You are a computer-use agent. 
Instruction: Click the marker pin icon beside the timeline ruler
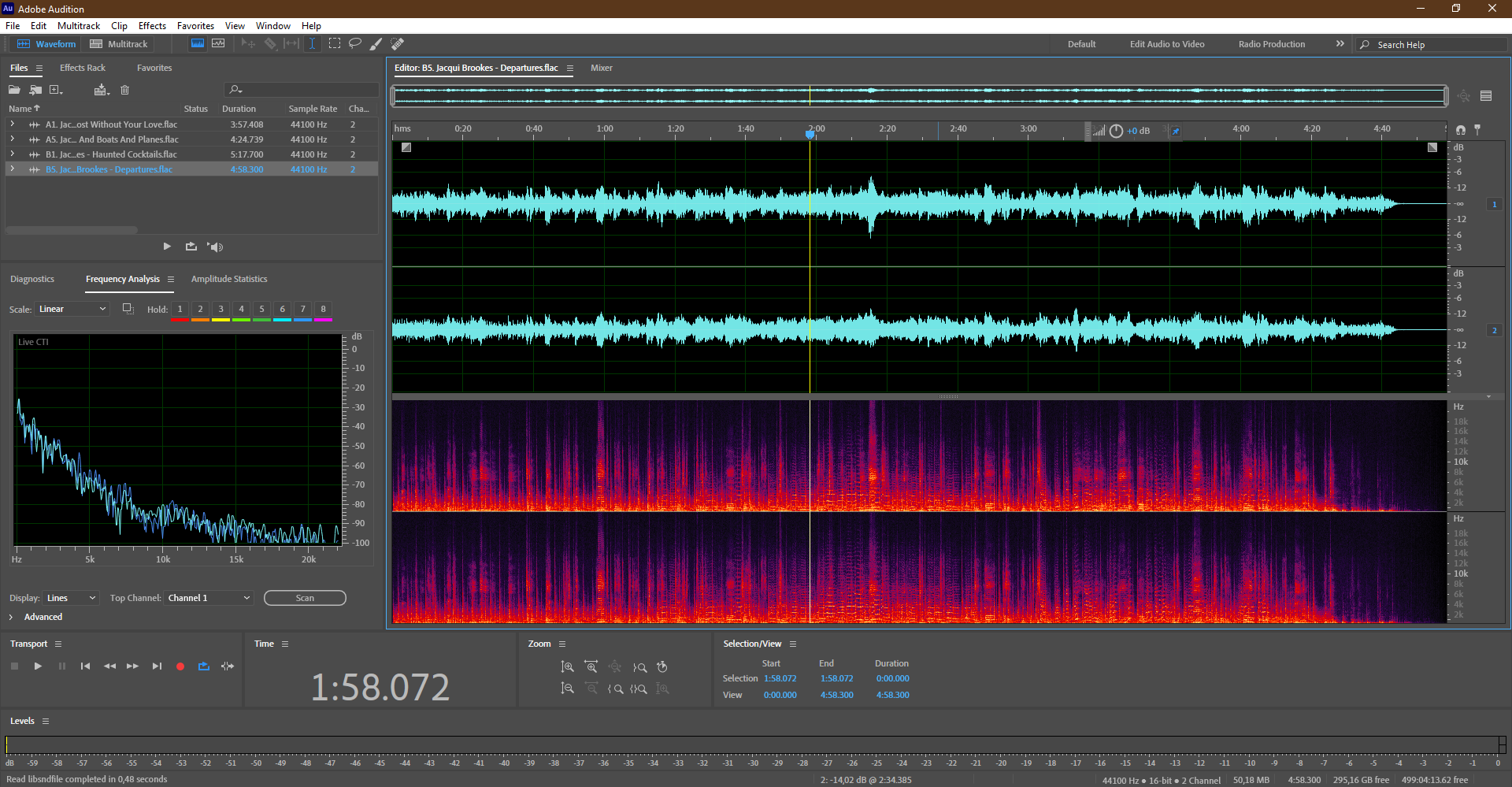[1477, 129]
